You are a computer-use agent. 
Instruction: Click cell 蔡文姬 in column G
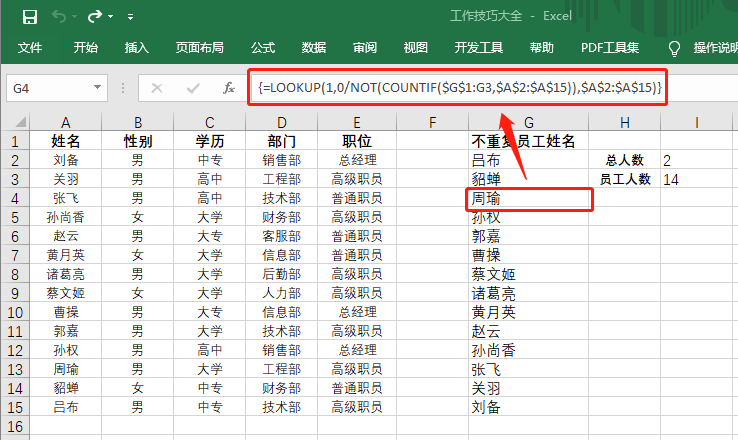coord(529,274)
